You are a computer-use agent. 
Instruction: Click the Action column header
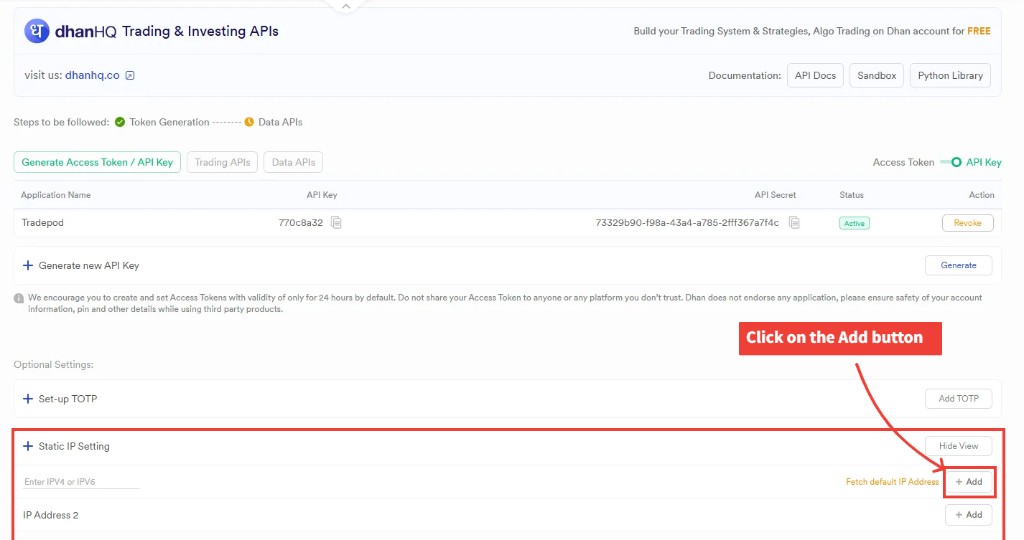(x=982, y=195)
